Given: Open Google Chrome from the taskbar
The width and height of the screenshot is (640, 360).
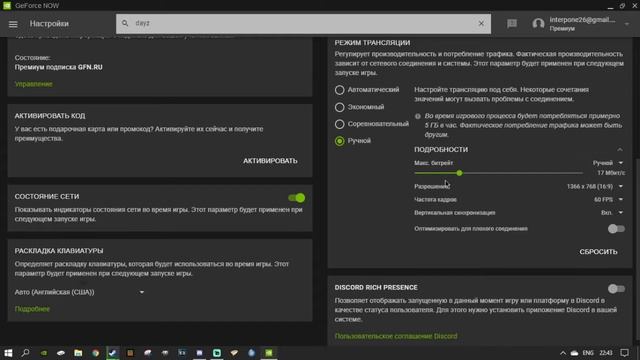Looking at the screenshot, I should click(96, 353).
